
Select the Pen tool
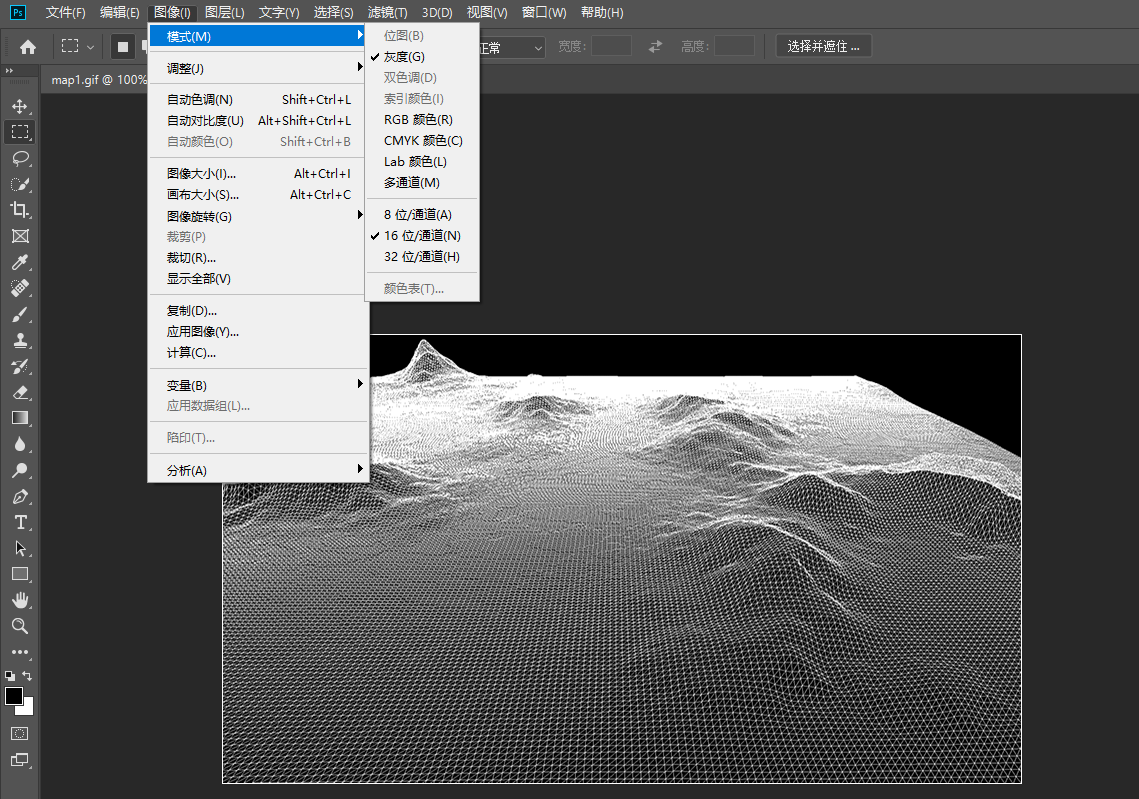pyautogui.click(x=20, y=497)
